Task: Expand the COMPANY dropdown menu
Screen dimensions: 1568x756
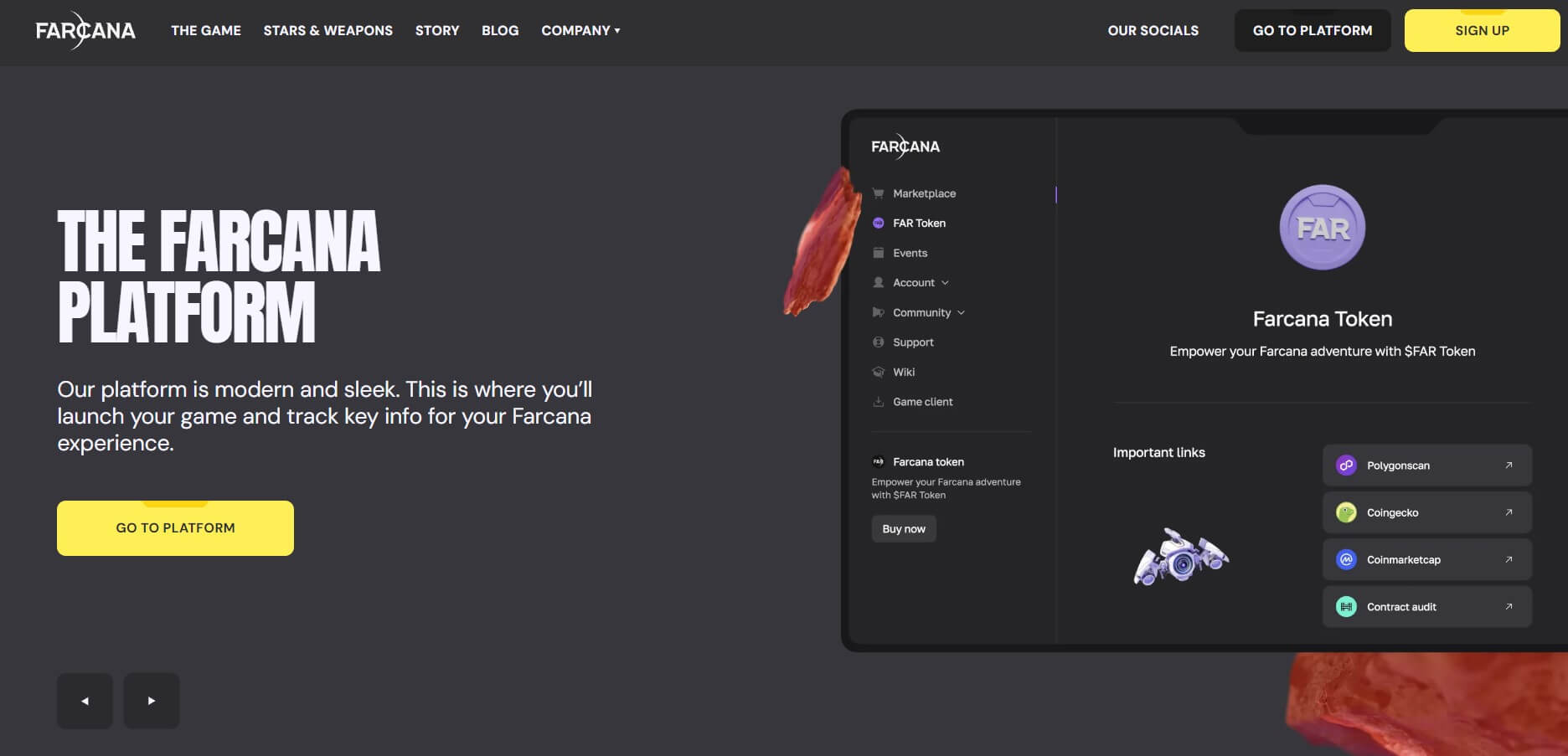Action: [x=580, y=30]
